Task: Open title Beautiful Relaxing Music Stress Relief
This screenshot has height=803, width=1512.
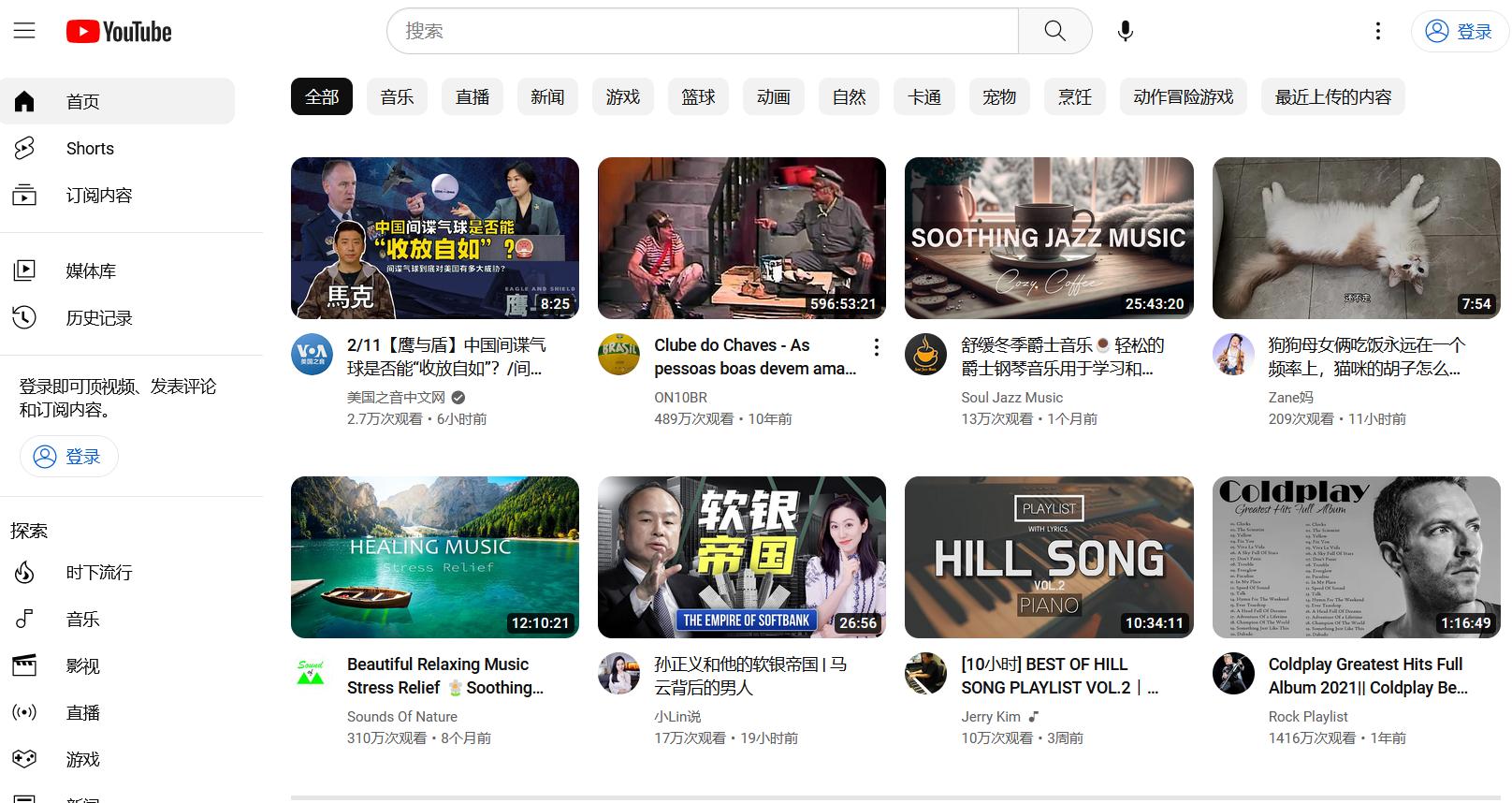Action: click(x=445, y=676)
